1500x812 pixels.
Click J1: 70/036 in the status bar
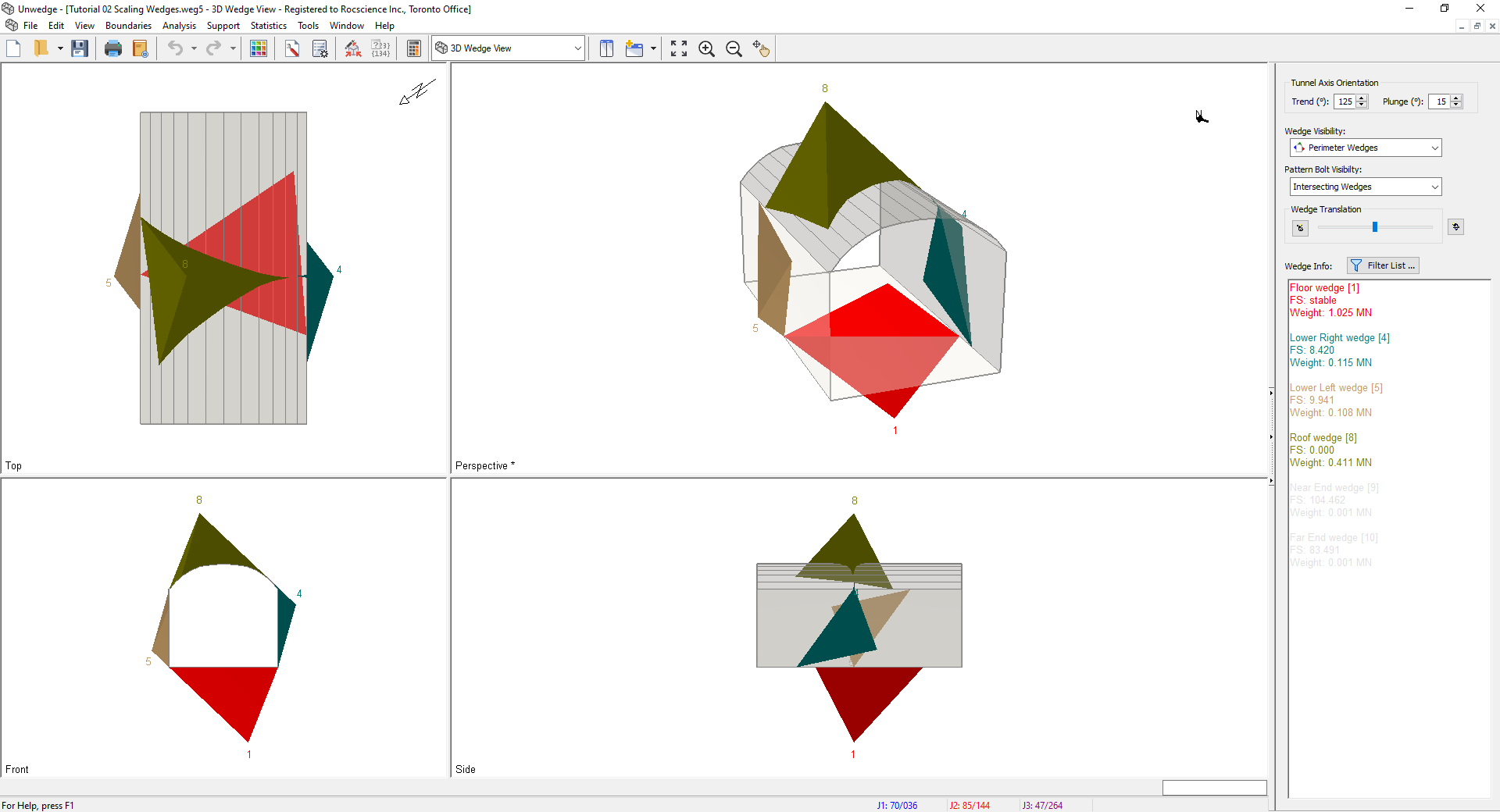pos(897,805)
